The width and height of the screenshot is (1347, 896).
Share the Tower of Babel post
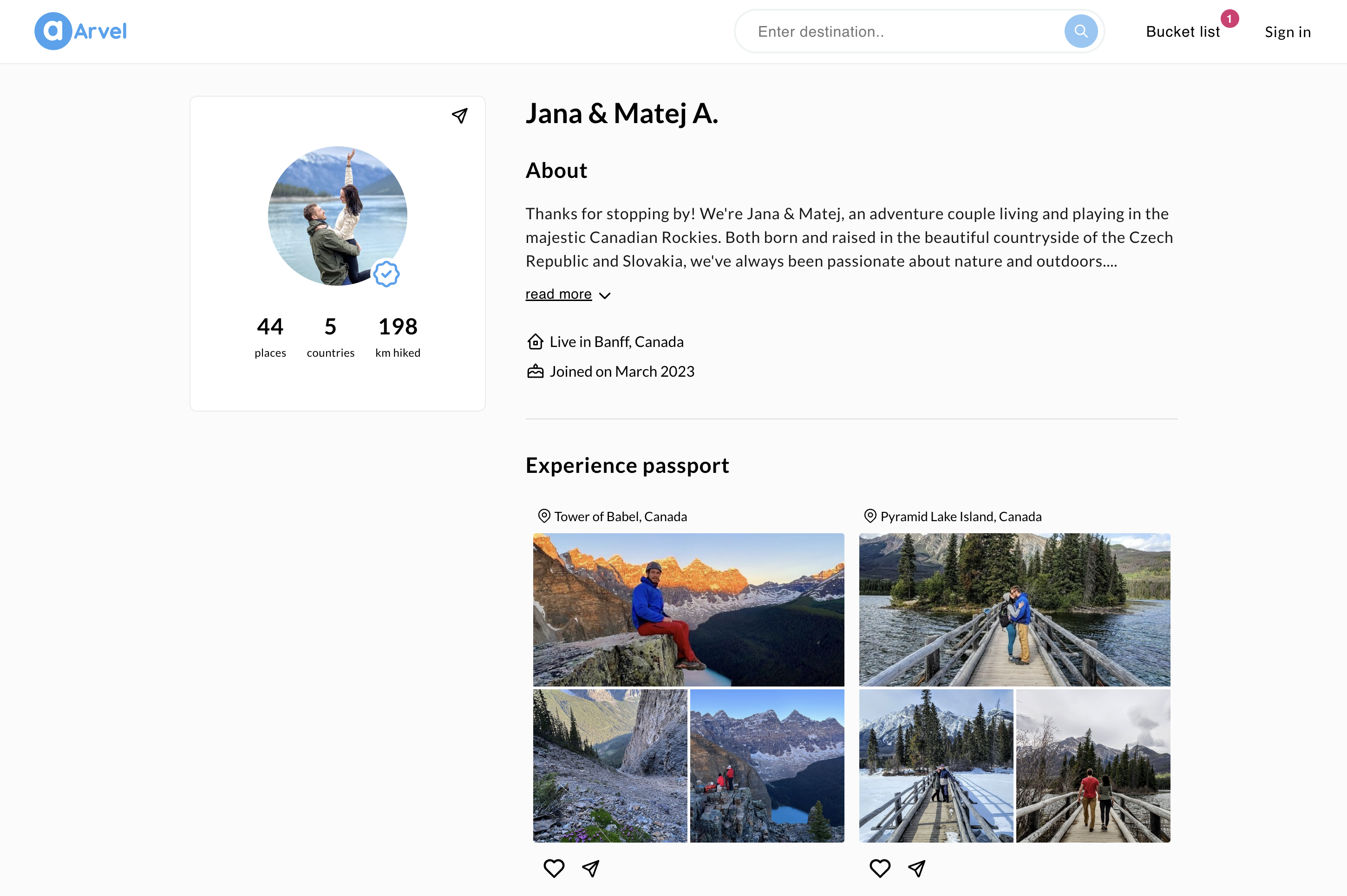coord(591,869)
